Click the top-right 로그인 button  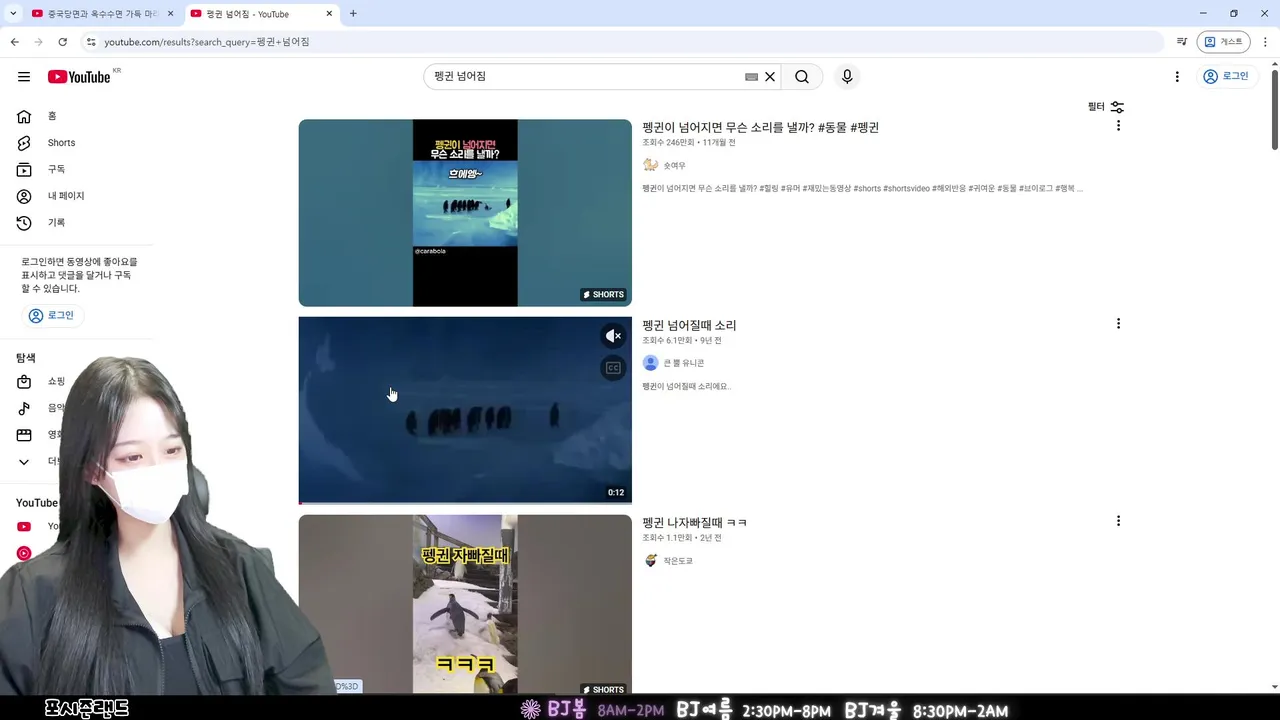[x=1226, y=77]
